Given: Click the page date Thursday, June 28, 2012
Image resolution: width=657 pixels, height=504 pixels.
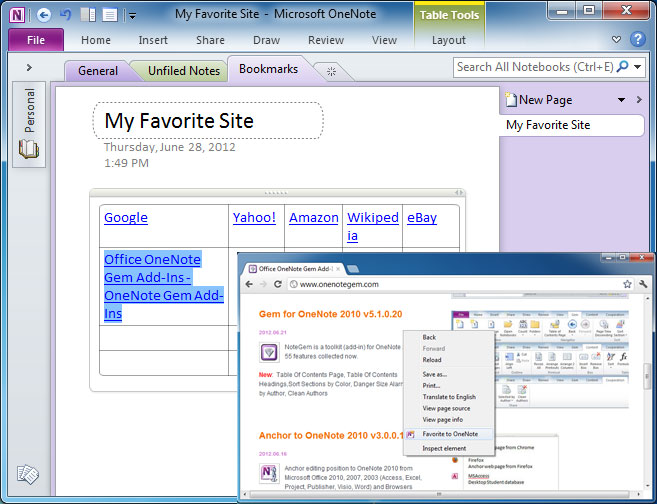Looking at the screenshot, I should pyautogui.click(x=170, y=147).
